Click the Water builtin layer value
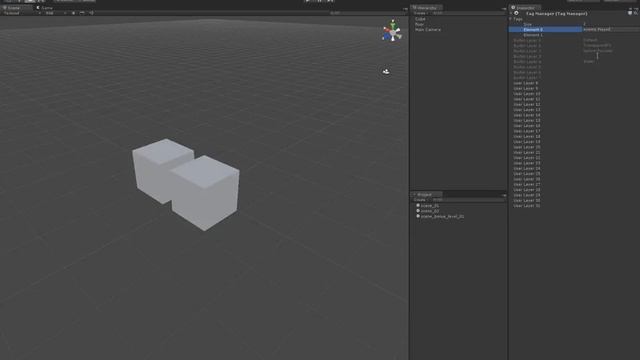This screenshot has height=360, width=640. click(589, 61)
